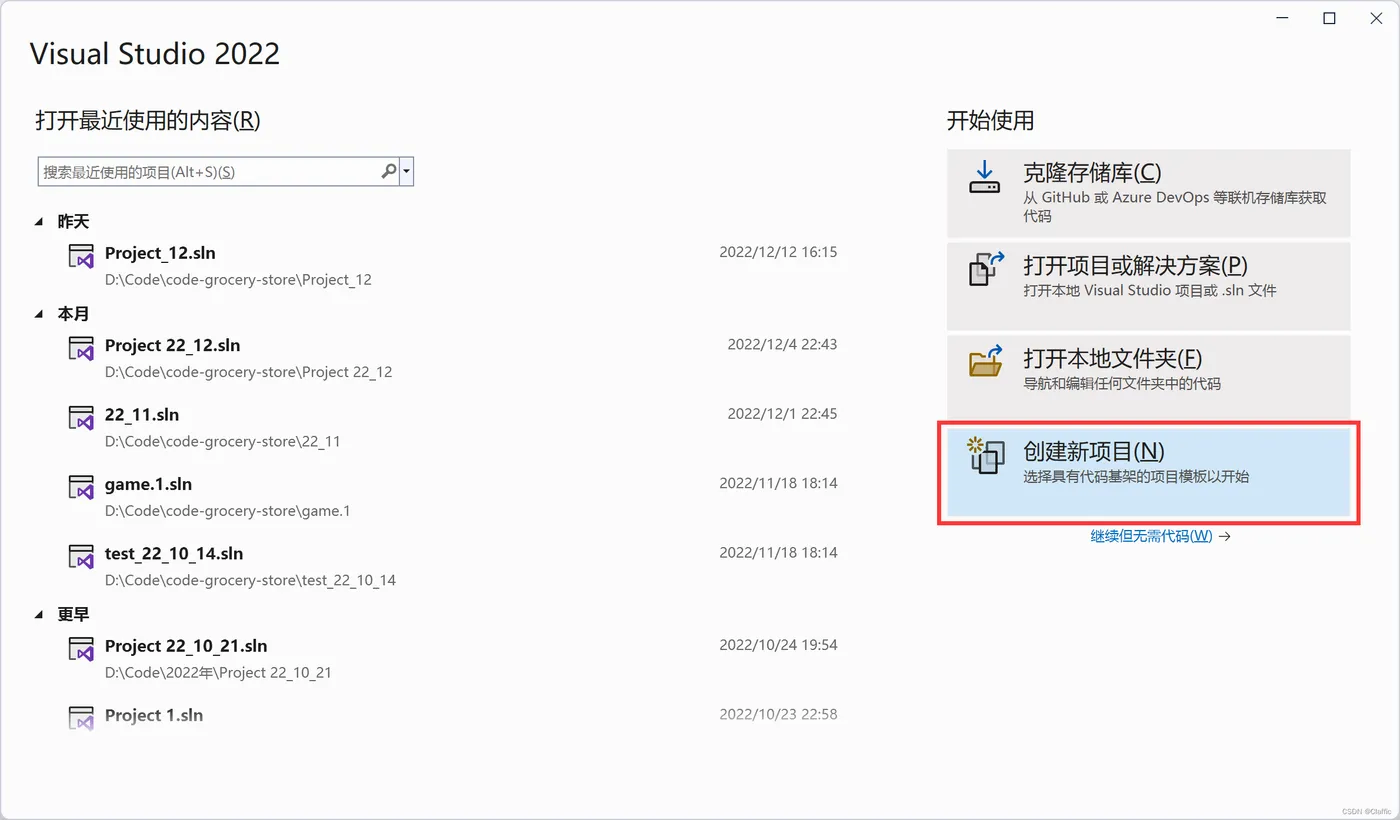1400x820 pixels.
Task: Click the test_22_10_14.sln solution icon
Action: [x=81, y=556]
